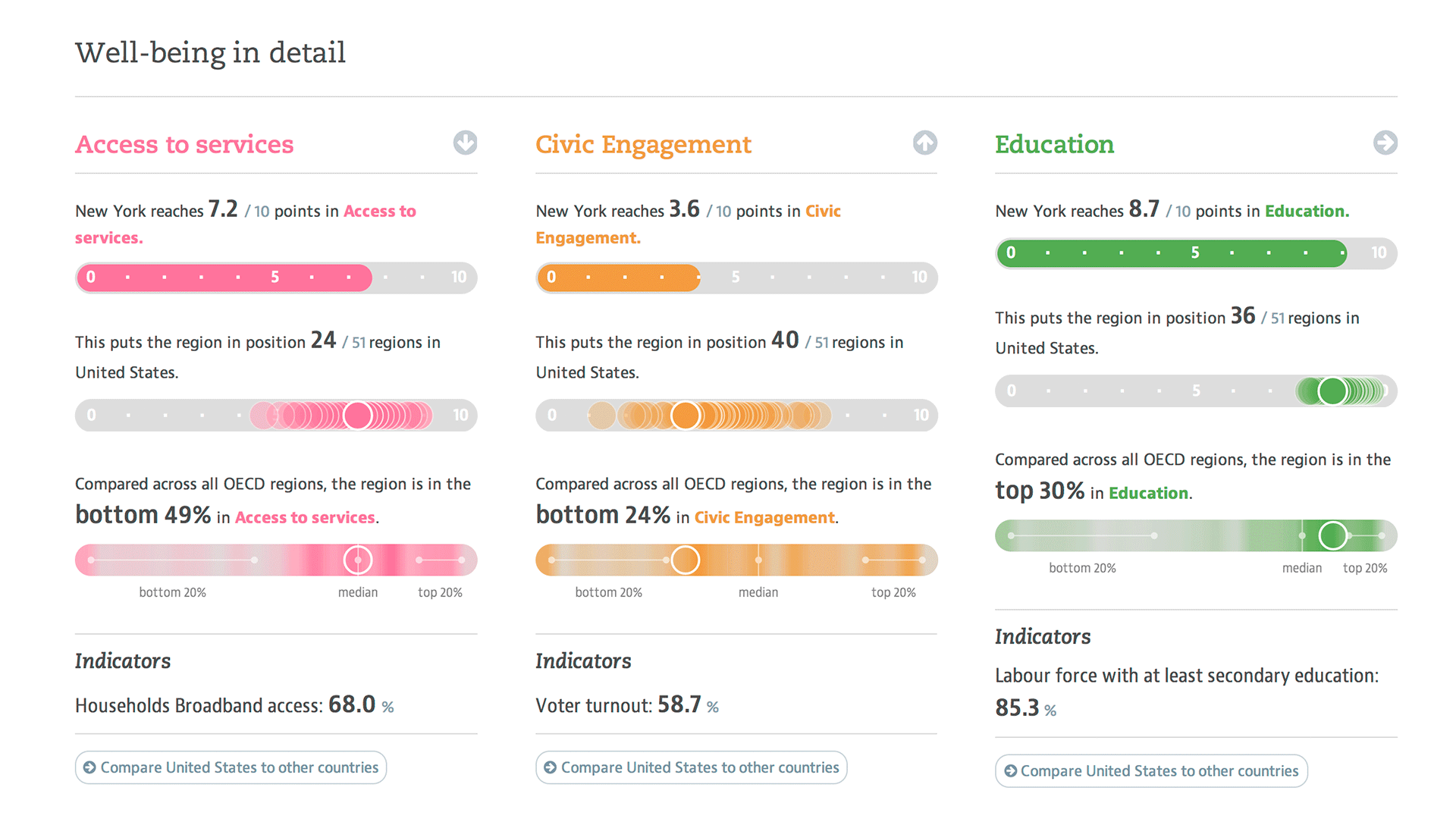Click the up arrow icon beside Civic Engagement

tap(924, 143)
